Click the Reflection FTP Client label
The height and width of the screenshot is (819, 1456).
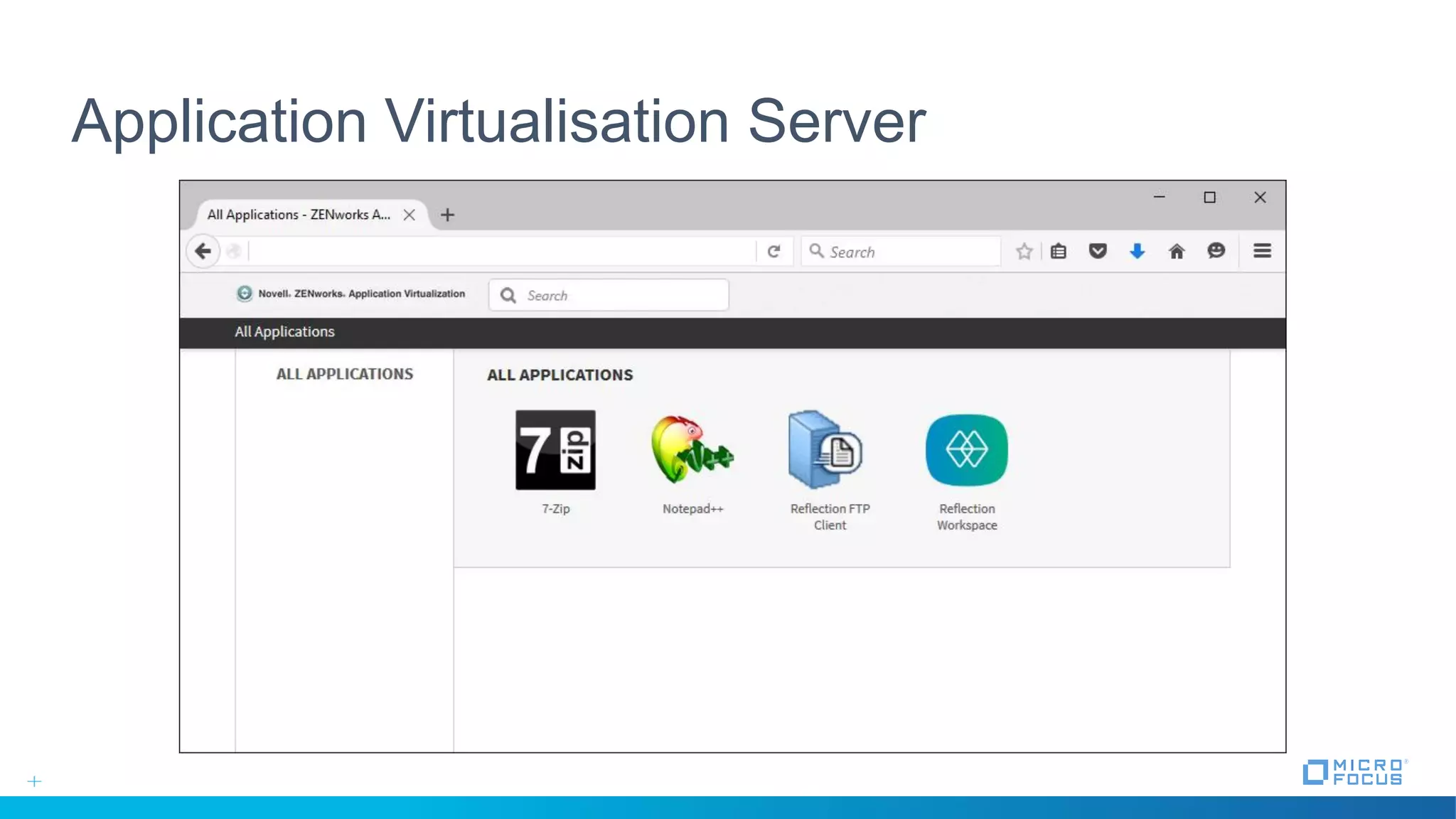[x=830, y=517]
